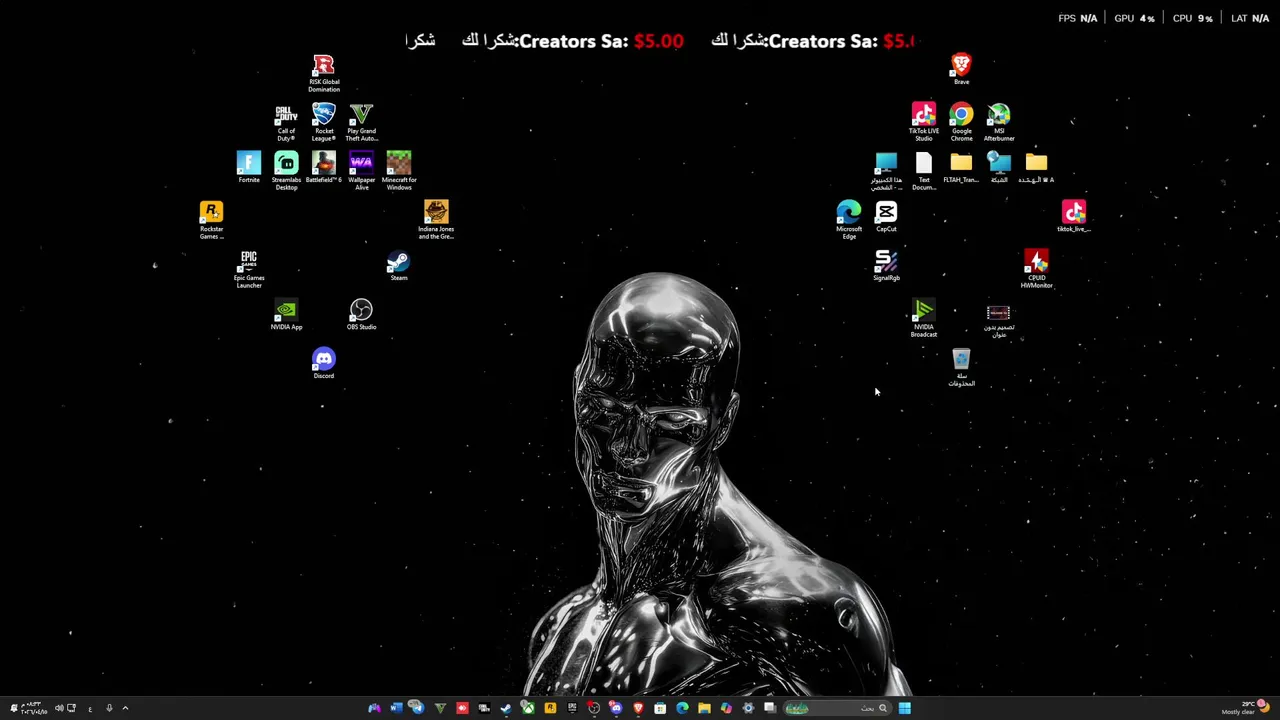The image size is (1280, 720).
Task: Select Google Chrome desktop shortcut
Action: pyautogui.click(x=961, y=123)
